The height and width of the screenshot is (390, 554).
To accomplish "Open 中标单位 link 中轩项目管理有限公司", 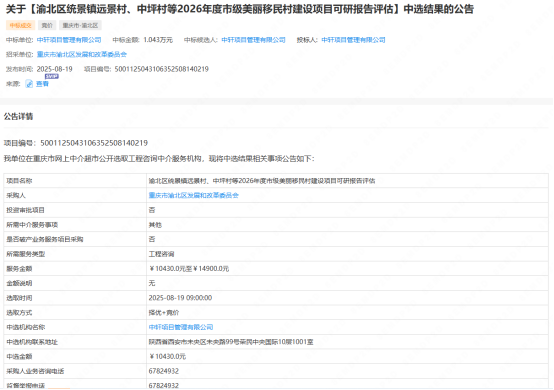I will (x=69, y=40).
